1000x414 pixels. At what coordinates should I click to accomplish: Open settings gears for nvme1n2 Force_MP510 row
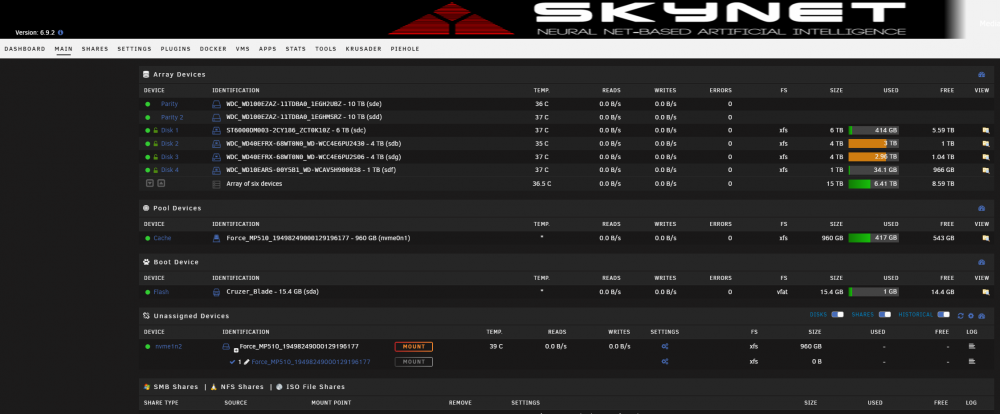tap(665, 346)
